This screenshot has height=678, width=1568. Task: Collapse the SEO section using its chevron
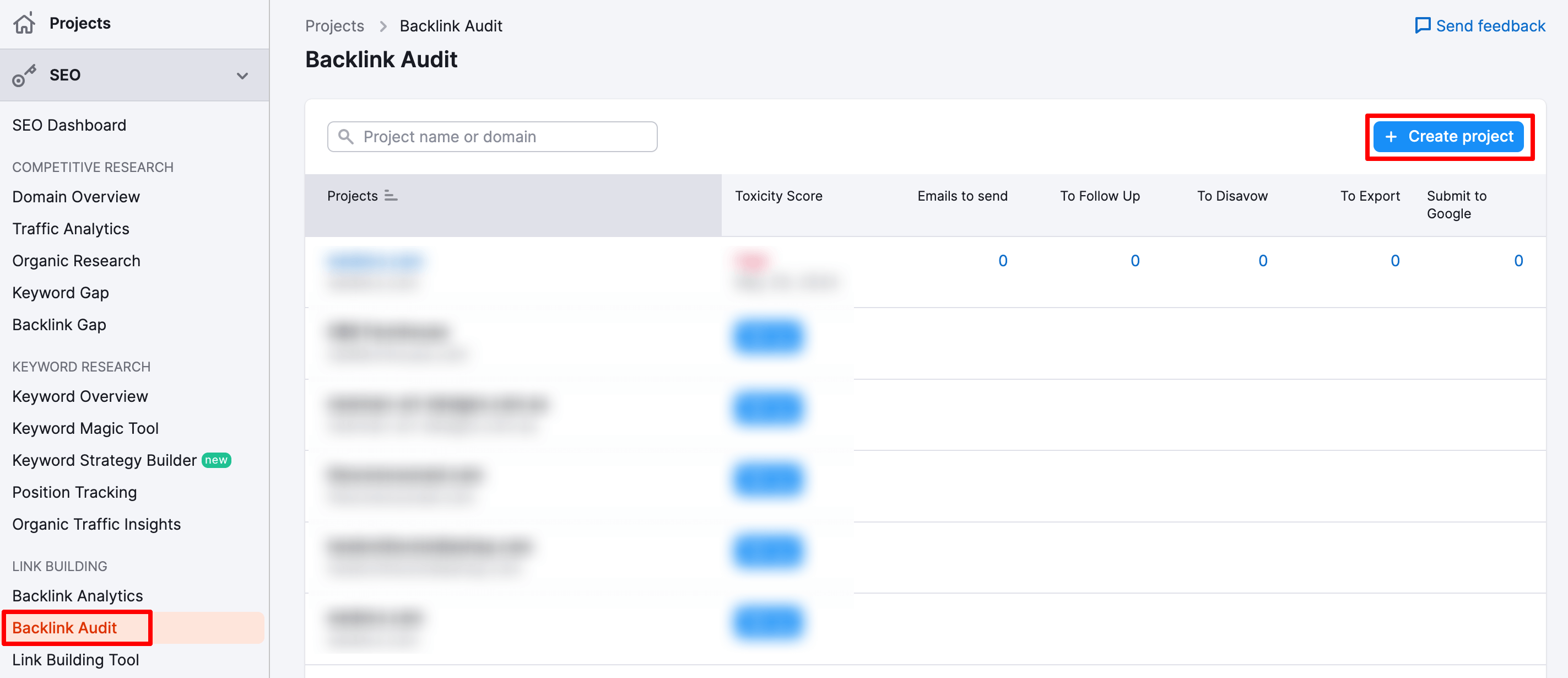click(x=242, y=76)
